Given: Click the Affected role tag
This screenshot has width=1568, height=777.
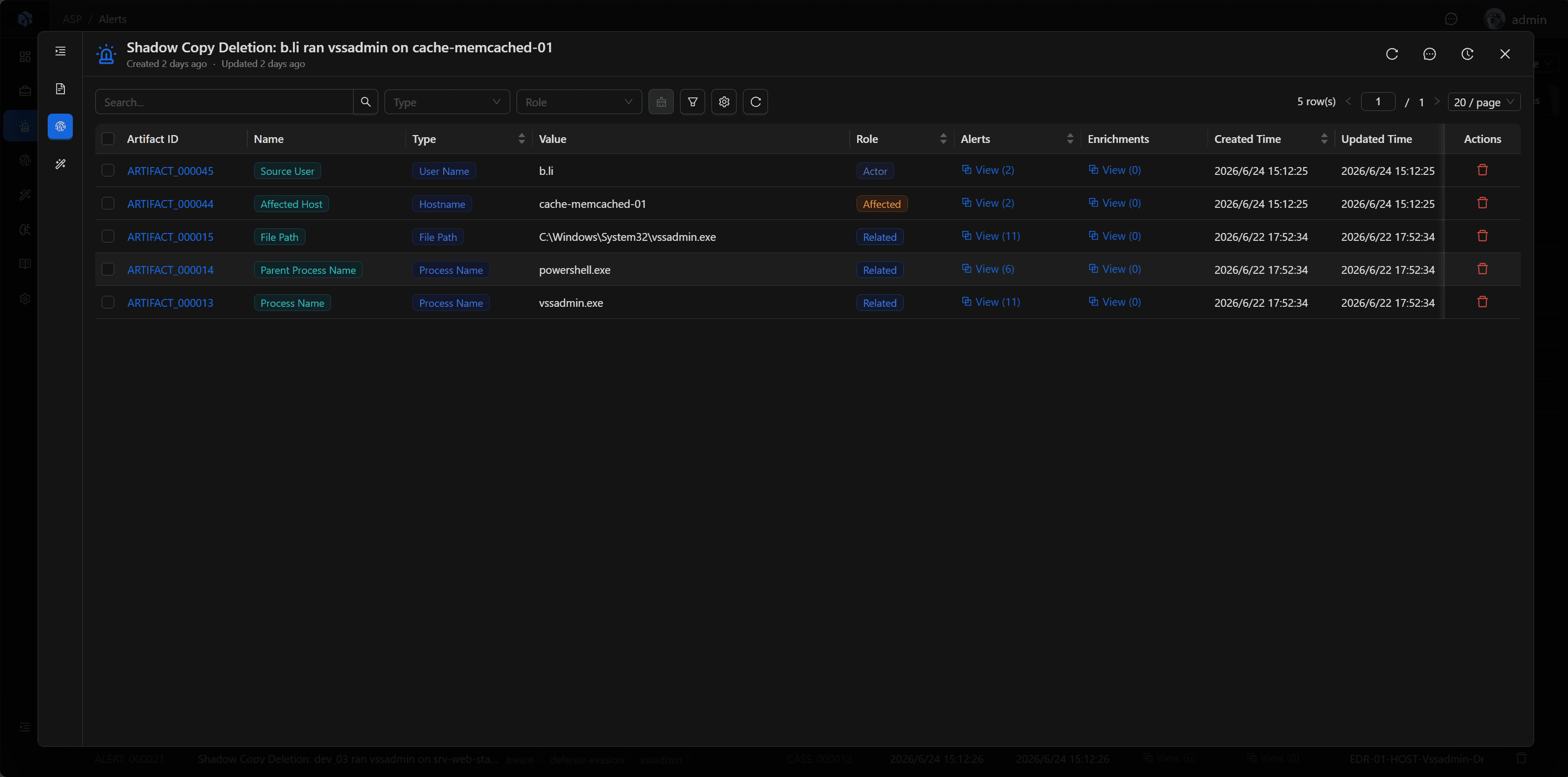Looking at the screenshot, I should [881, 204].
